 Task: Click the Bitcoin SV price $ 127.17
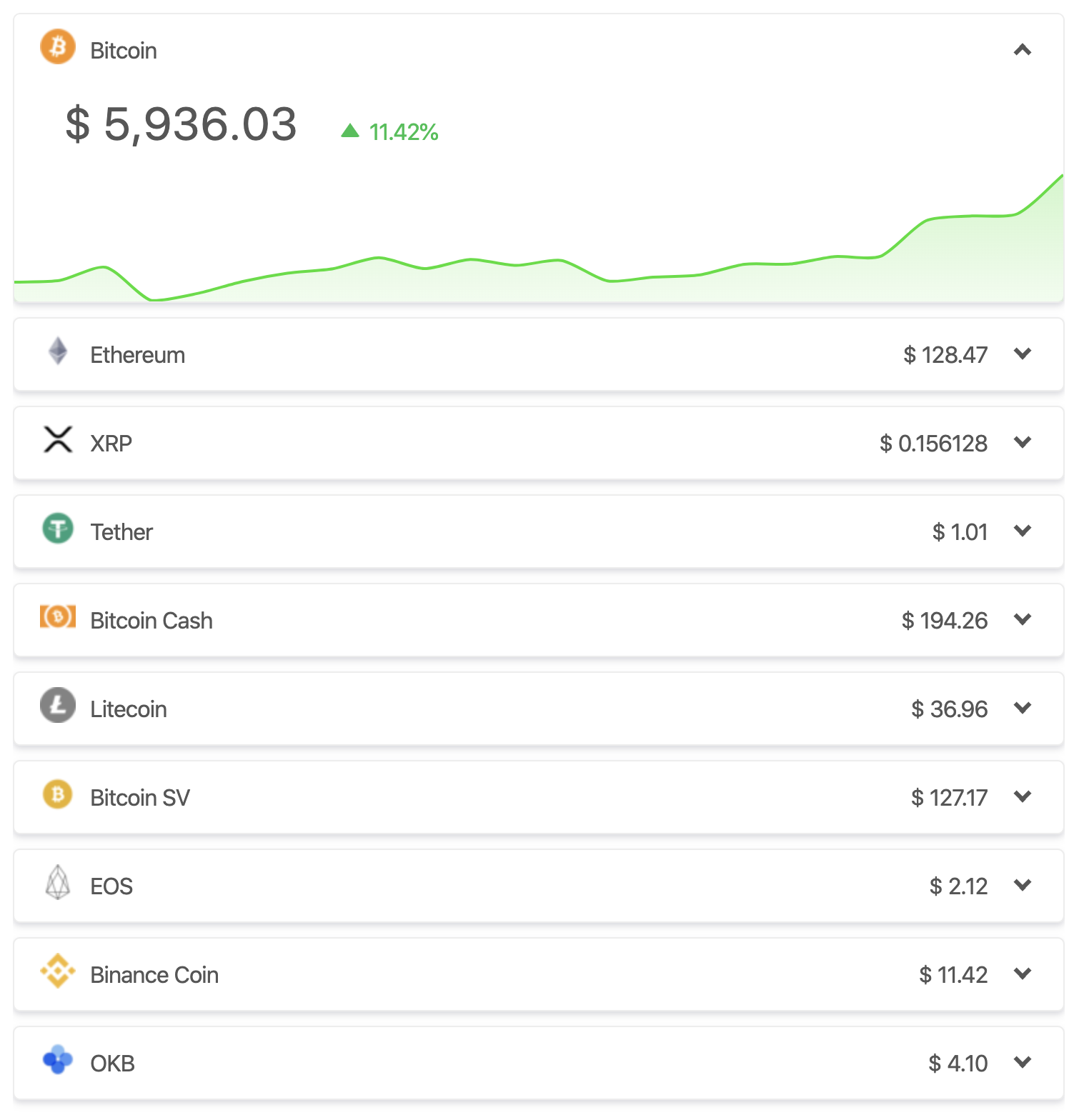tap(949, 798)
